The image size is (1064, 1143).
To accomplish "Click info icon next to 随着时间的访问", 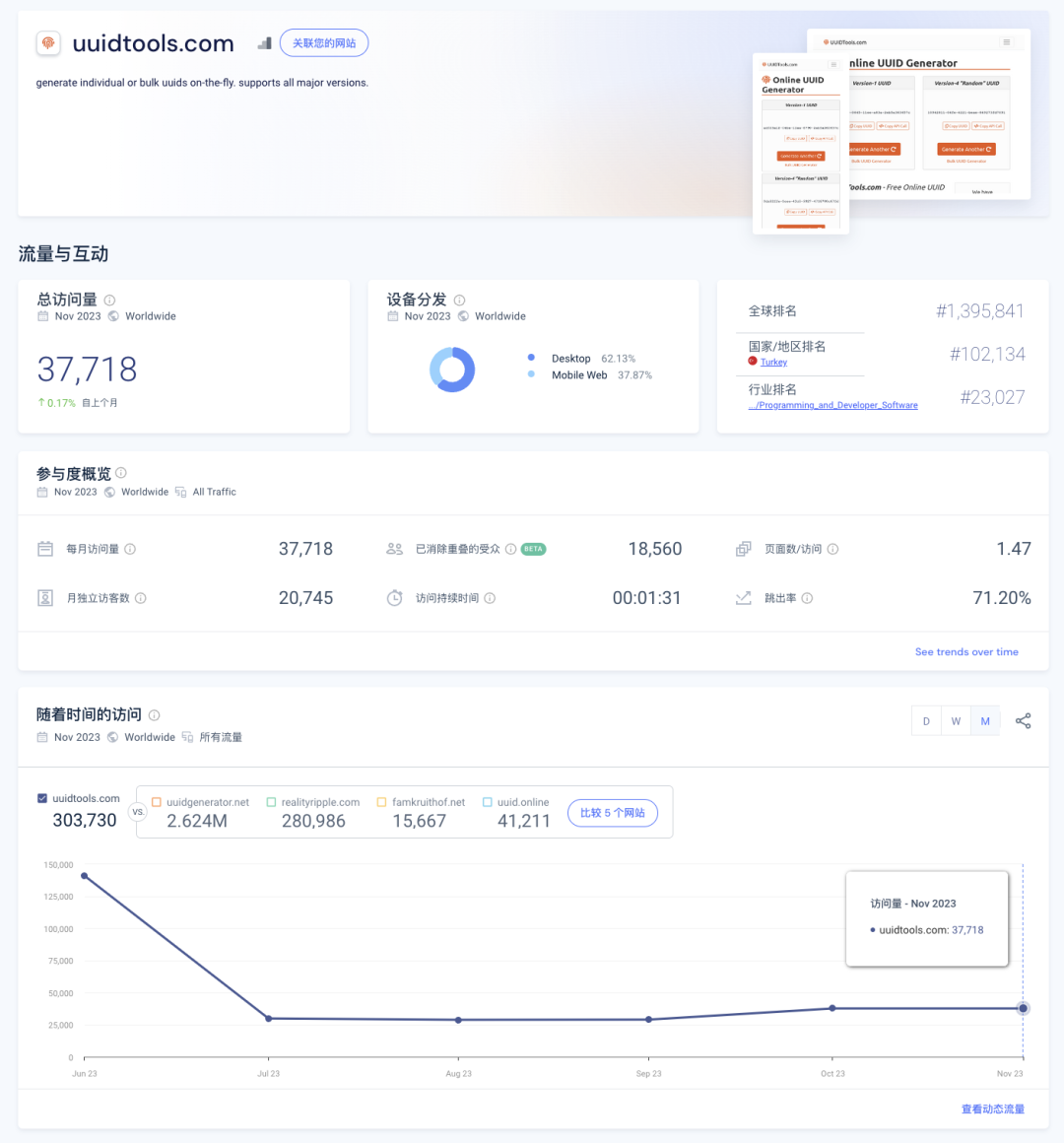I will point(154,715).
